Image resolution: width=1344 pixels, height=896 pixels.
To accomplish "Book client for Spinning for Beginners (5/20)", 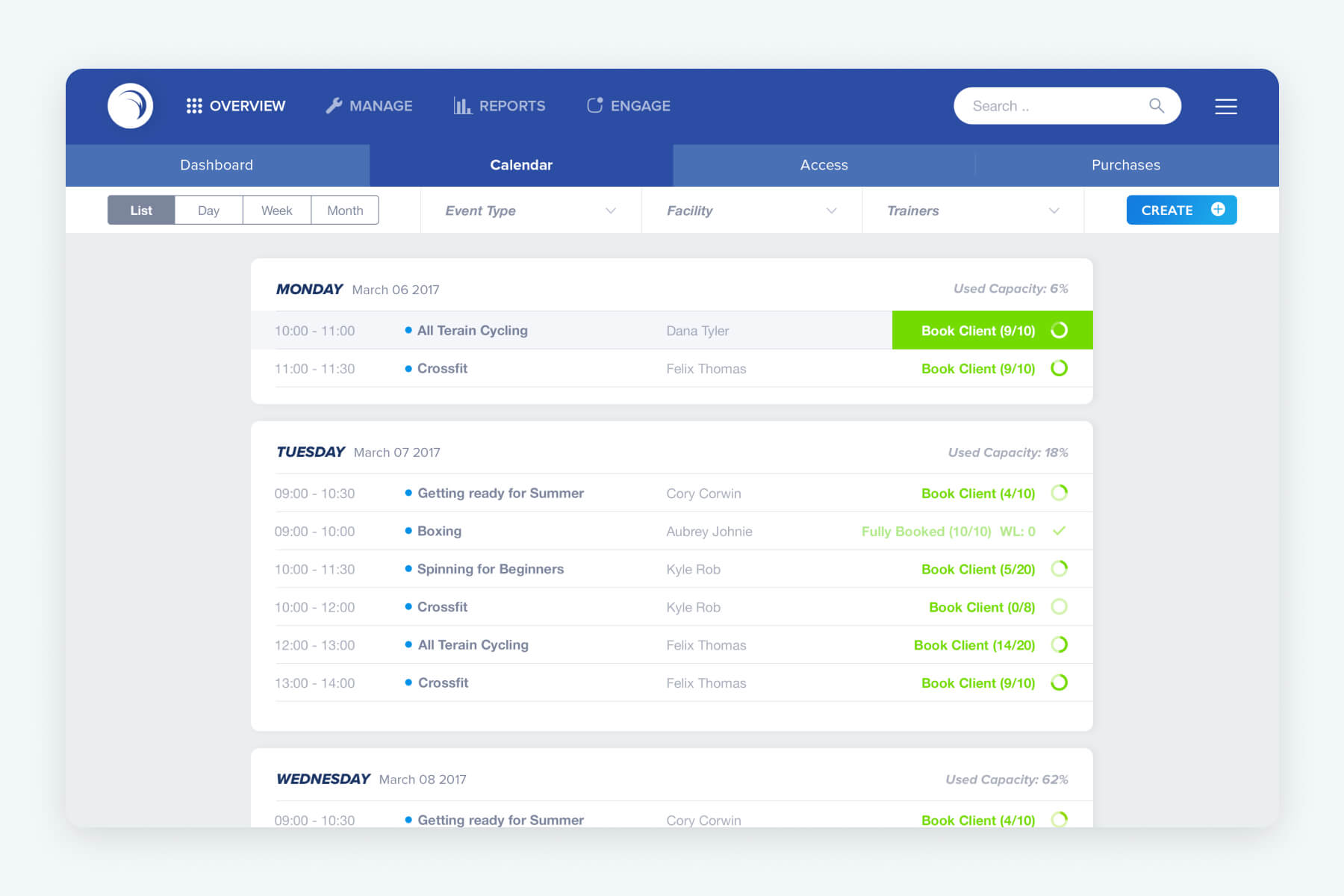I will point(978,570).
